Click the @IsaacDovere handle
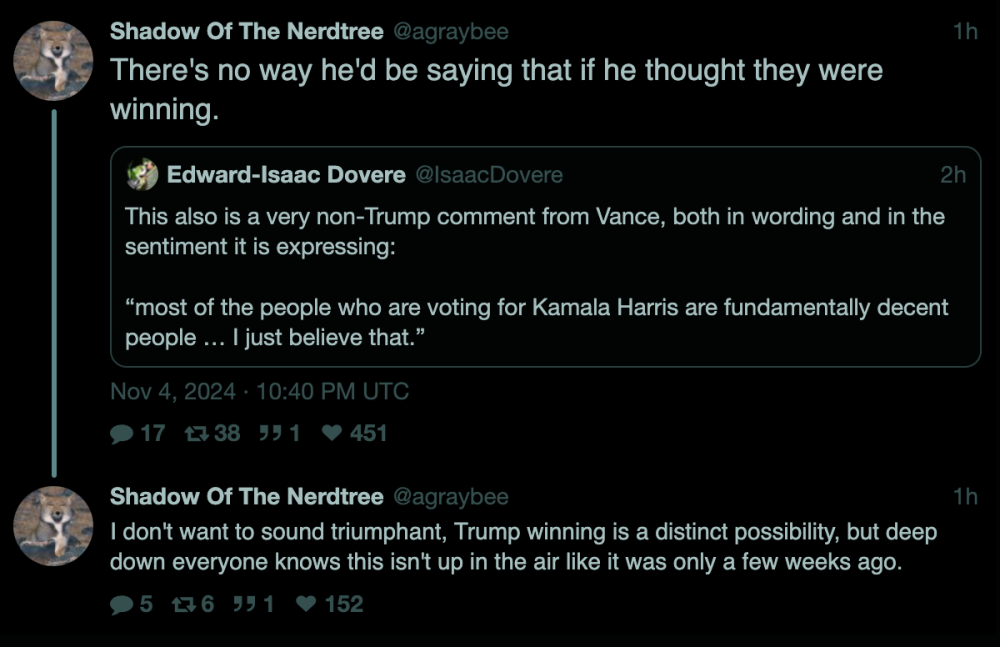This screenshot has width=1000, height=647. coord(488,175)
